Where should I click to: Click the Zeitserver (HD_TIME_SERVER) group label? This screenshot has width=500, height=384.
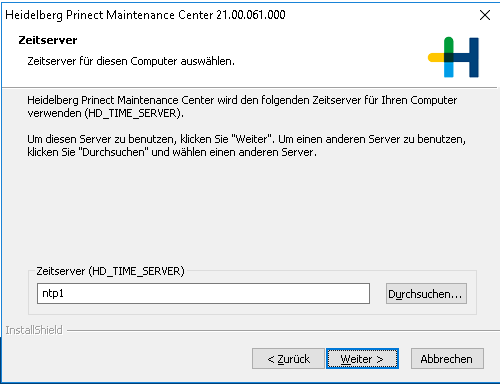[110, 271]
